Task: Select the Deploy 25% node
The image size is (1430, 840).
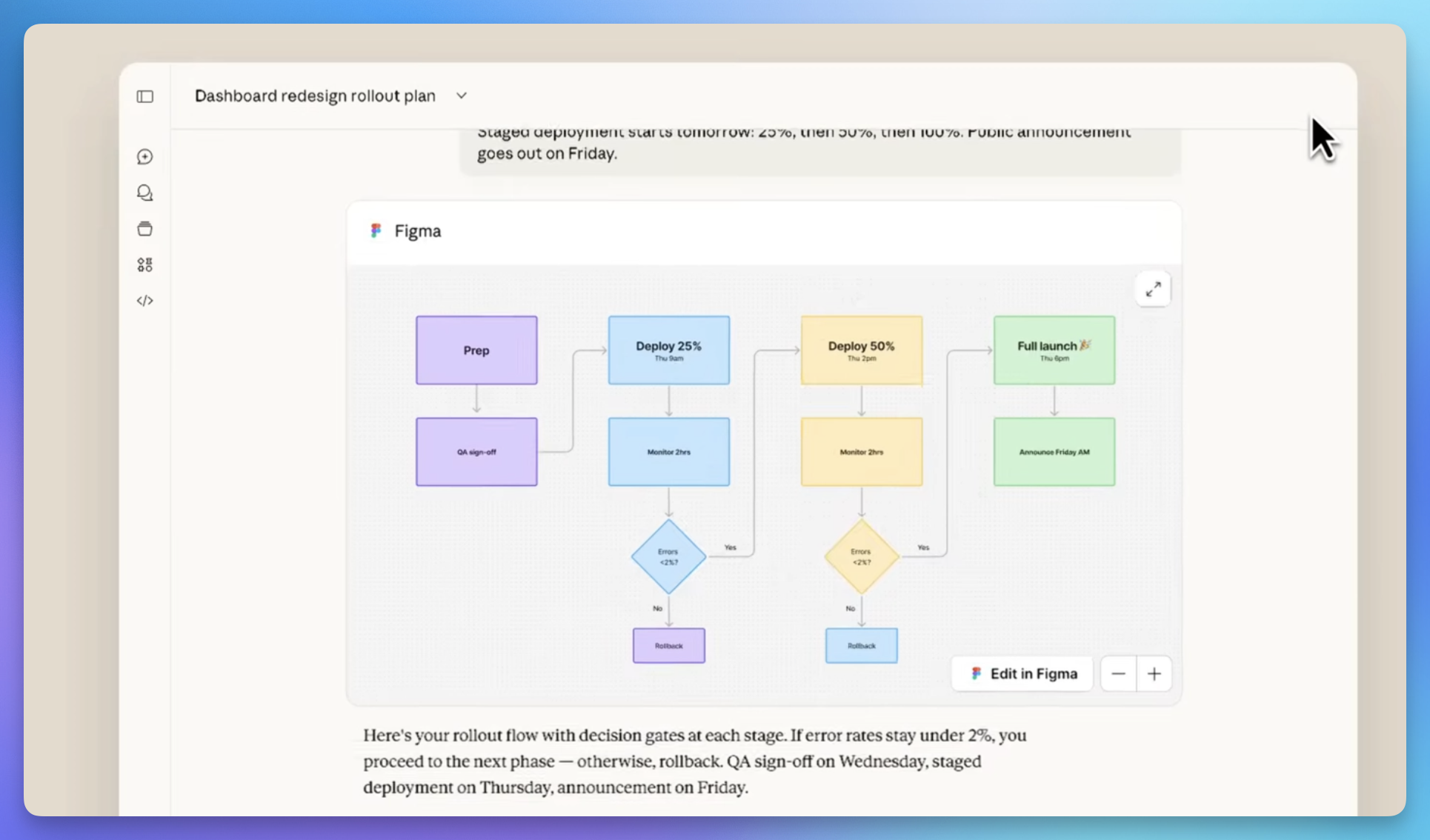Action: [668, 350]
